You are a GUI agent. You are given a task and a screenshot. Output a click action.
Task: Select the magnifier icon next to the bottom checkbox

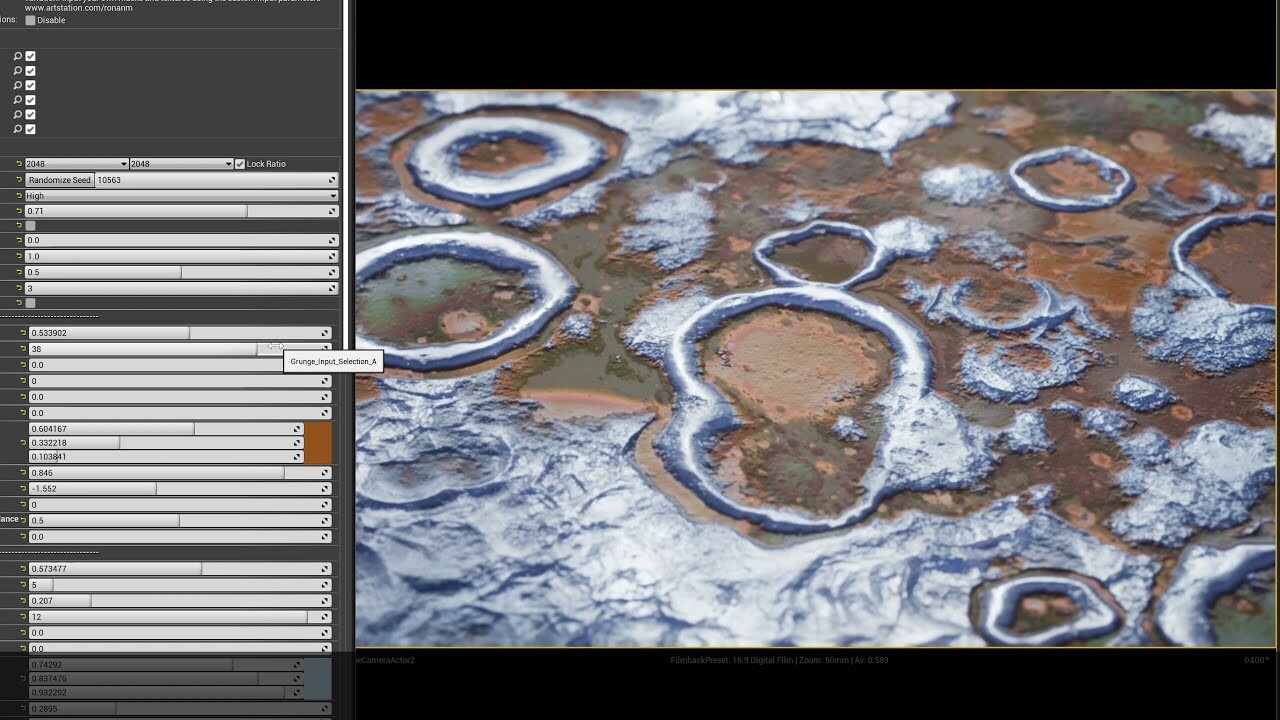click(17, 129)
